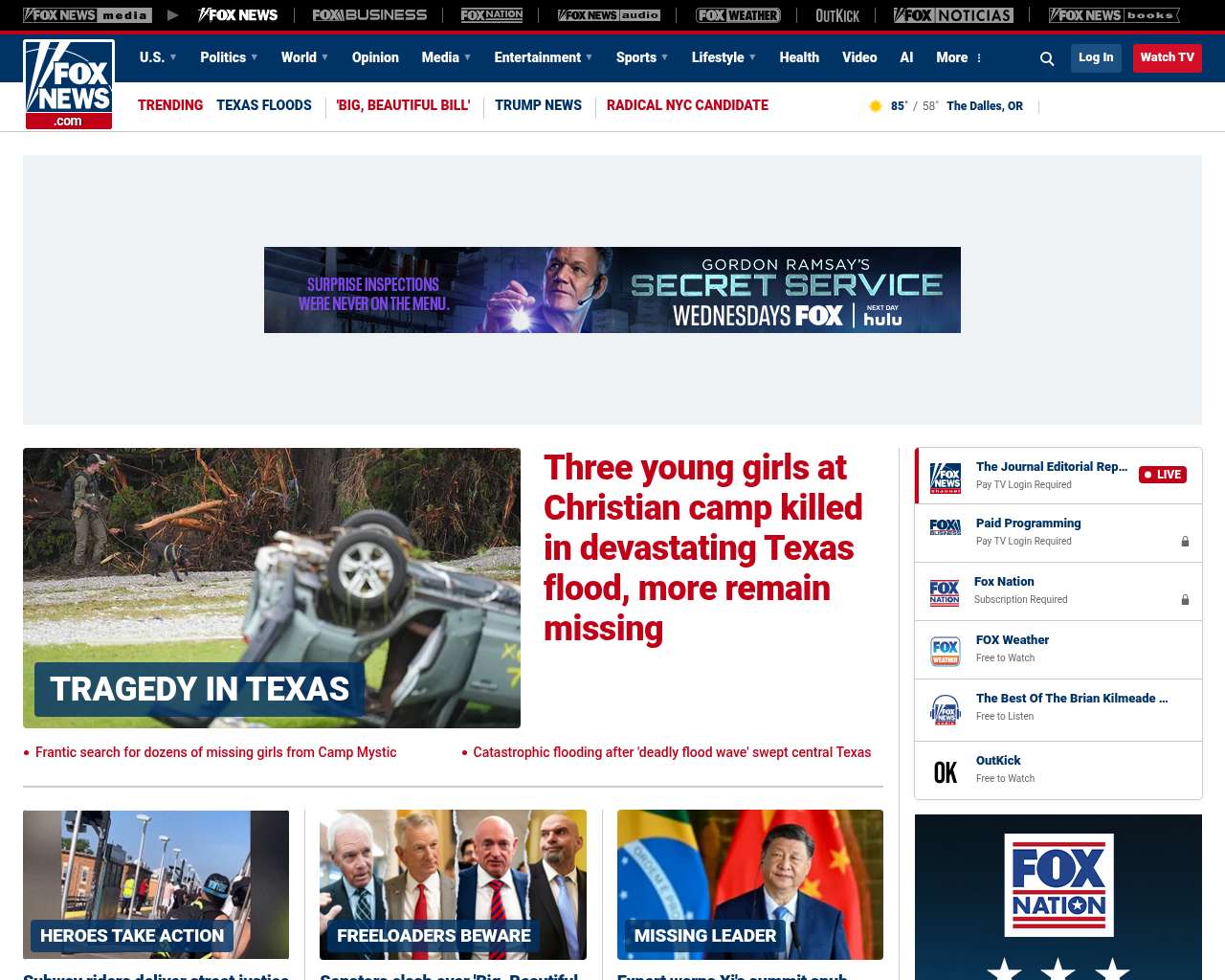
Task: Open the Freeloaders Beware thumbnail
Action: pos(453,884)
